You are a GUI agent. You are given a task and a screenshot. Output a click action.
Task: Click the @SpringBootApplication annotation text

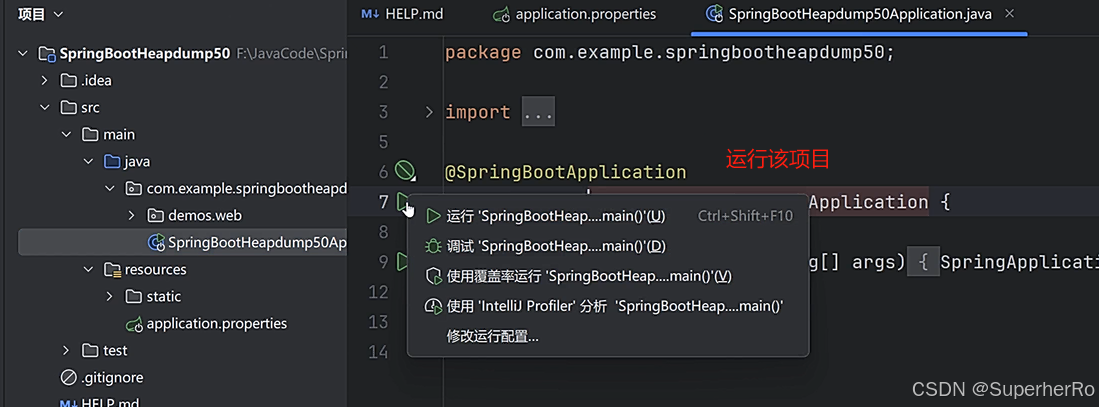pyautogui.click(x=565, y=172)
